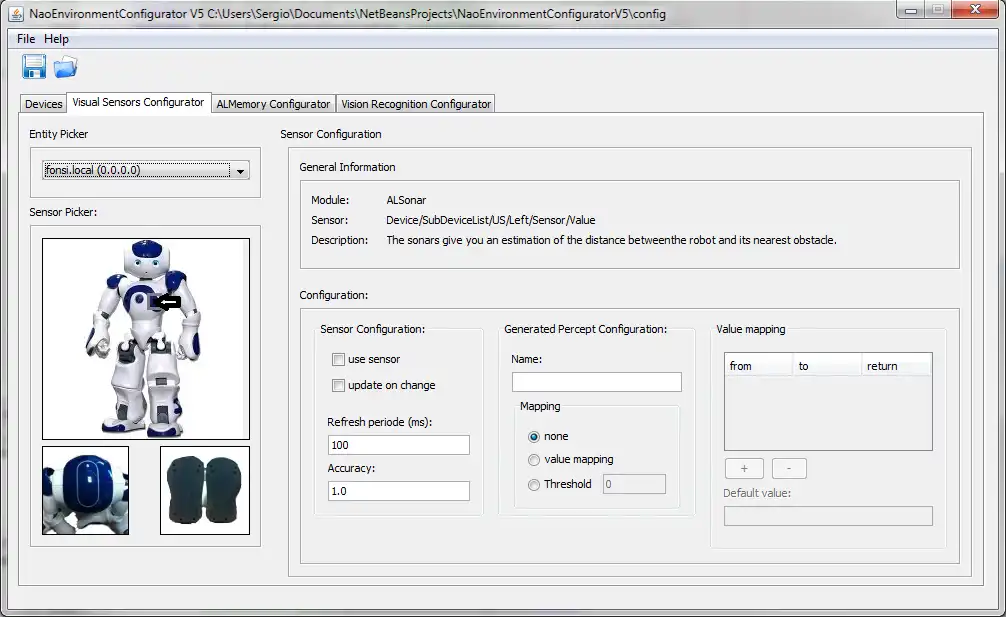Open the Help menu
This screenshot has height=617, width=1006.
point(56,38)
